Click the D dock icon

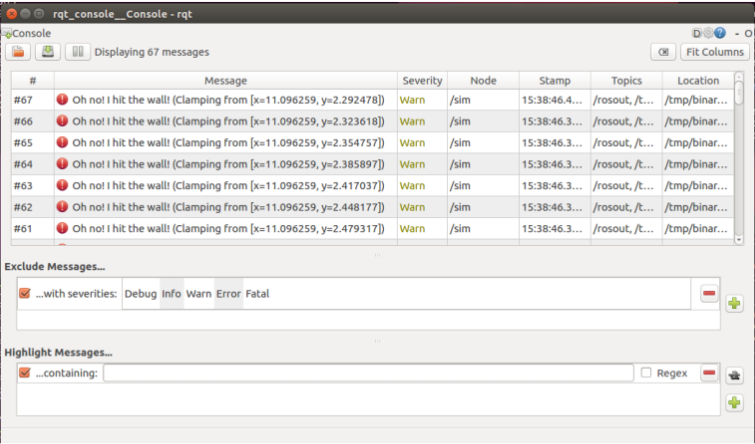[696, 33]
